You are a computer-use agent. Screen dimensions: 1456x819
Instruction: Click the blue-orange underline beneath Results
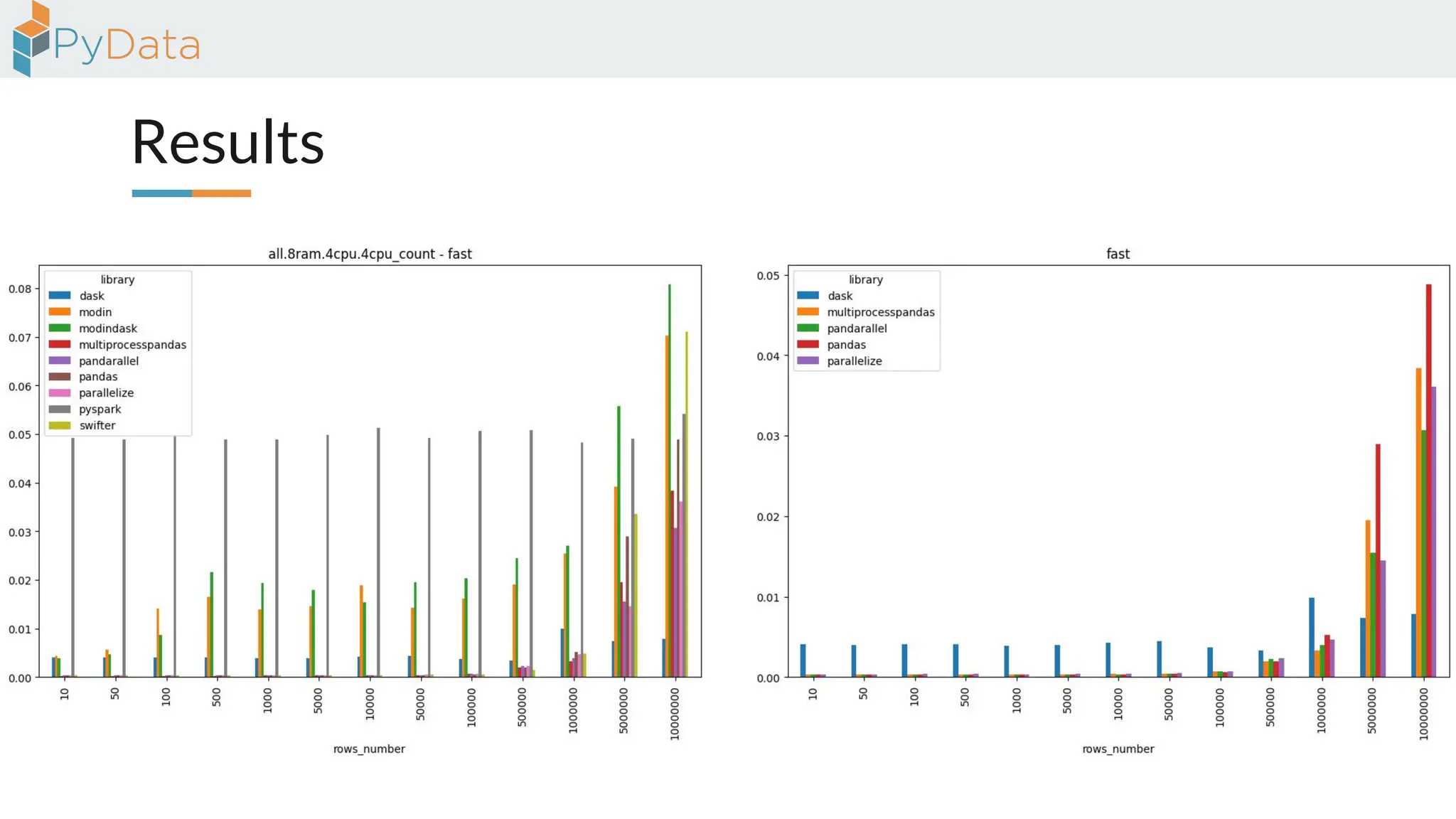click(x=191, y=193)
